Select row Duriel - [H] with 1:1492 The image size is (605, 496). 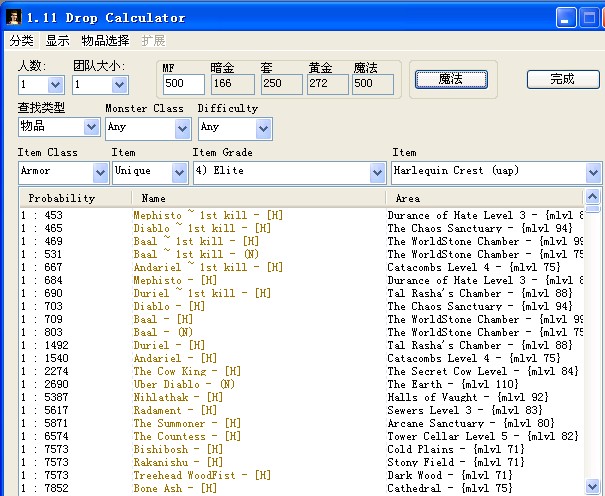(x=301, y=345)
